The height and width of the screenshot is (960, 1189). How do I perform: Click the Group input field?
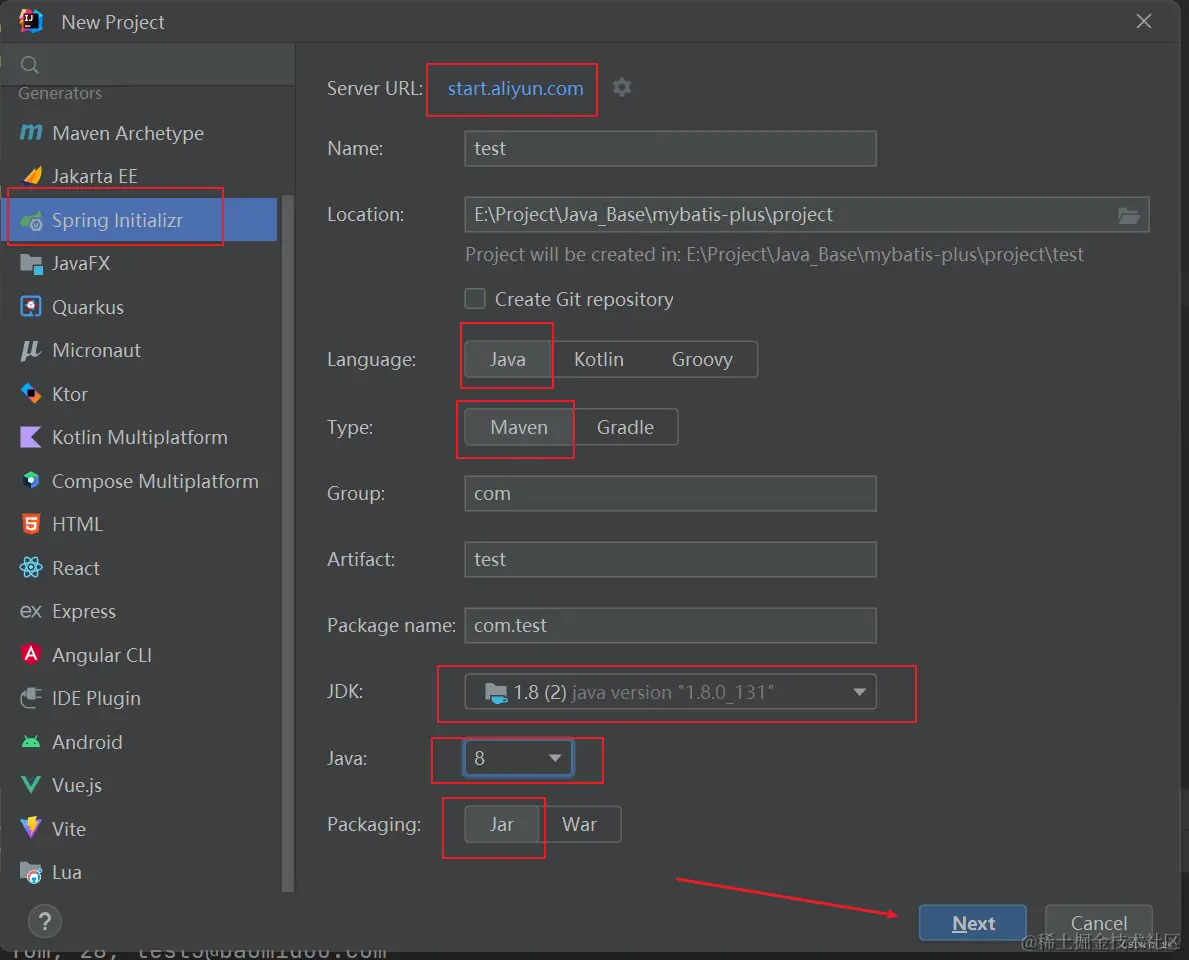[670, 494]
